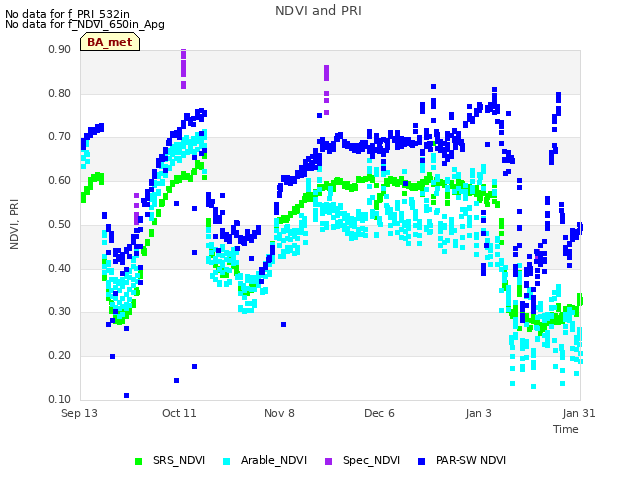
Task: Click the green SRS_NDVI legend swatch
Action: [x=139, y=461]
